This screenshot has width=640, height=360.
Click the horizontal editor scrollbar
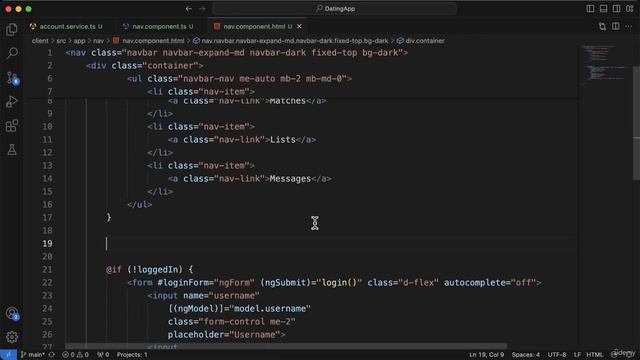click(286, 346)
